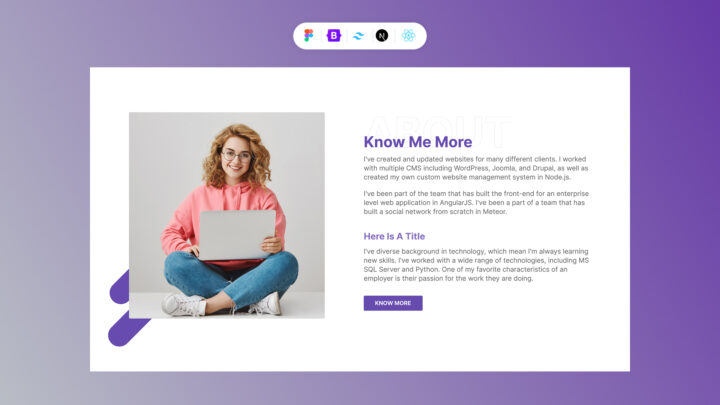720x405 pixels.
Task: Click the black Next.js N icon
Action: (382, 35)
